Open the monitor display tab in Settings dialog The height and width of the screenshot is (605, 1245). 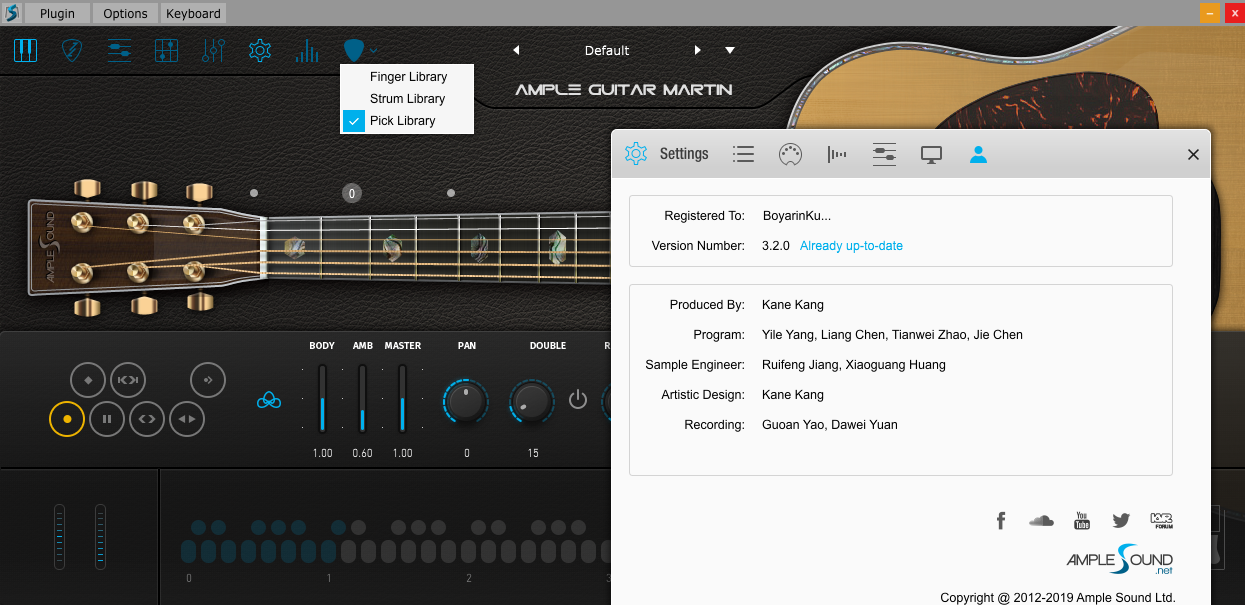[x=932, y=154]
